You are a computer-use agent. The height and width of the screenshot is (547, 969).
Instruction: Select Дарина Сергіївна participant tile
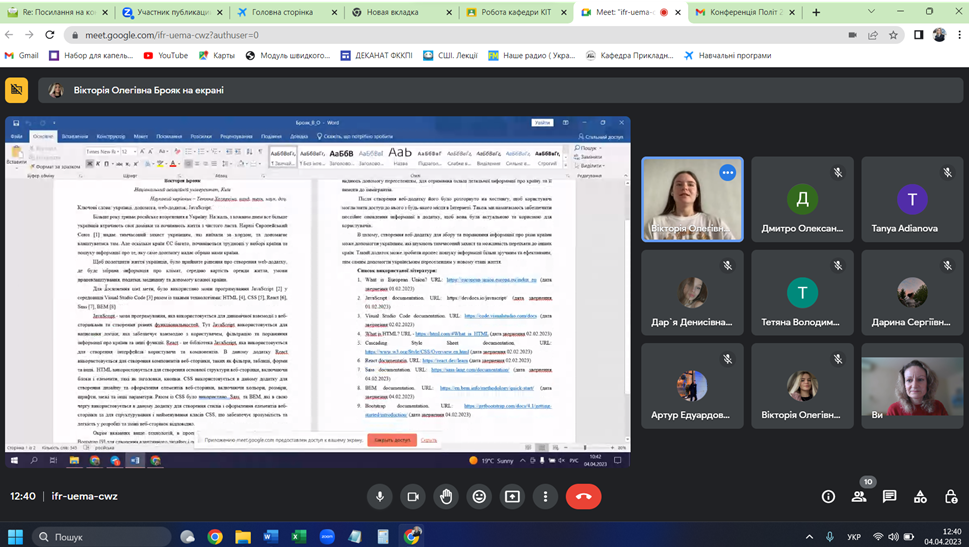(912, 292)
